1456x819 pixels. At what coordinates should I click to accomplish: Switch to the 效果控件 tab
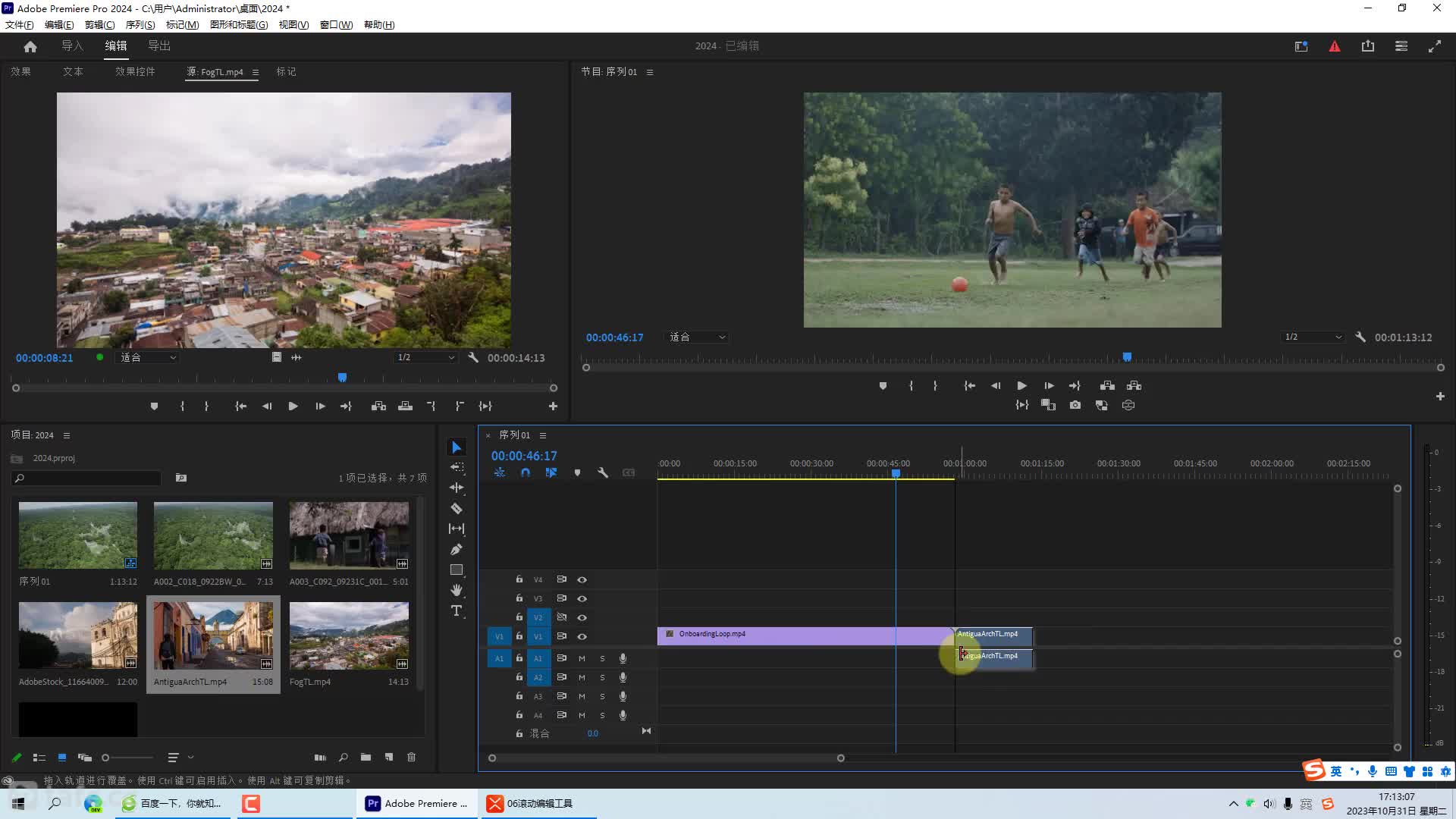[x=135, y=71]
